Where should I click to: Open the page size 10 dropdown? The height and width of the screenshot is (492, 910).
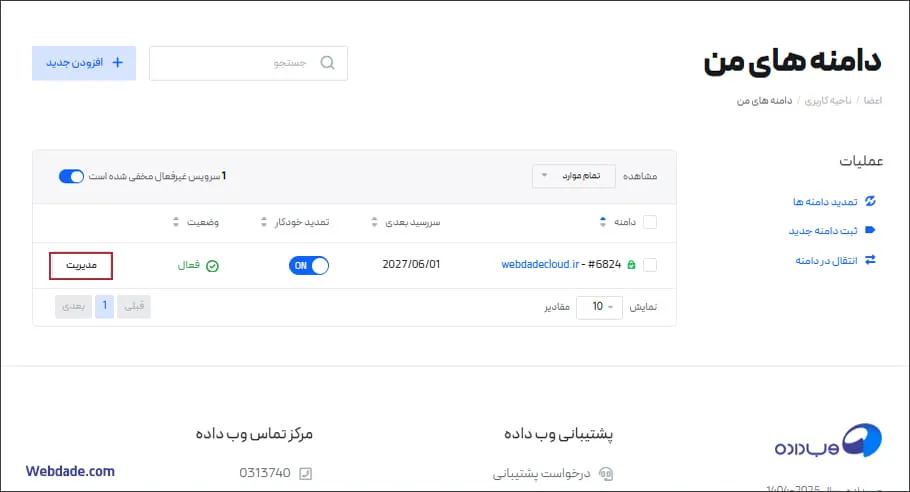pyautogui.click(x=599, y=307)
